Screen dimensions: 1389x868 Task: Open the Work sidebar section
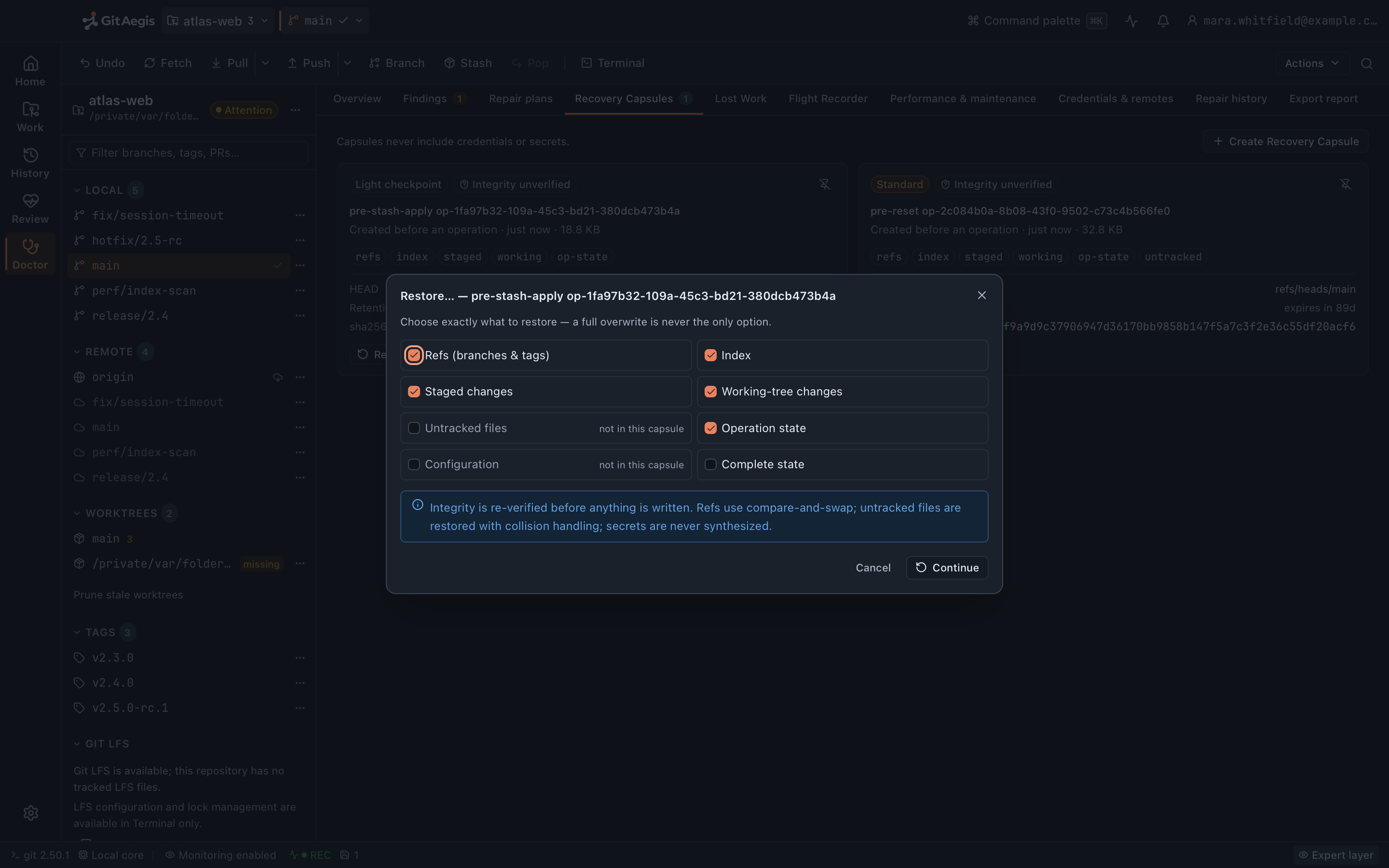point(30,117)
